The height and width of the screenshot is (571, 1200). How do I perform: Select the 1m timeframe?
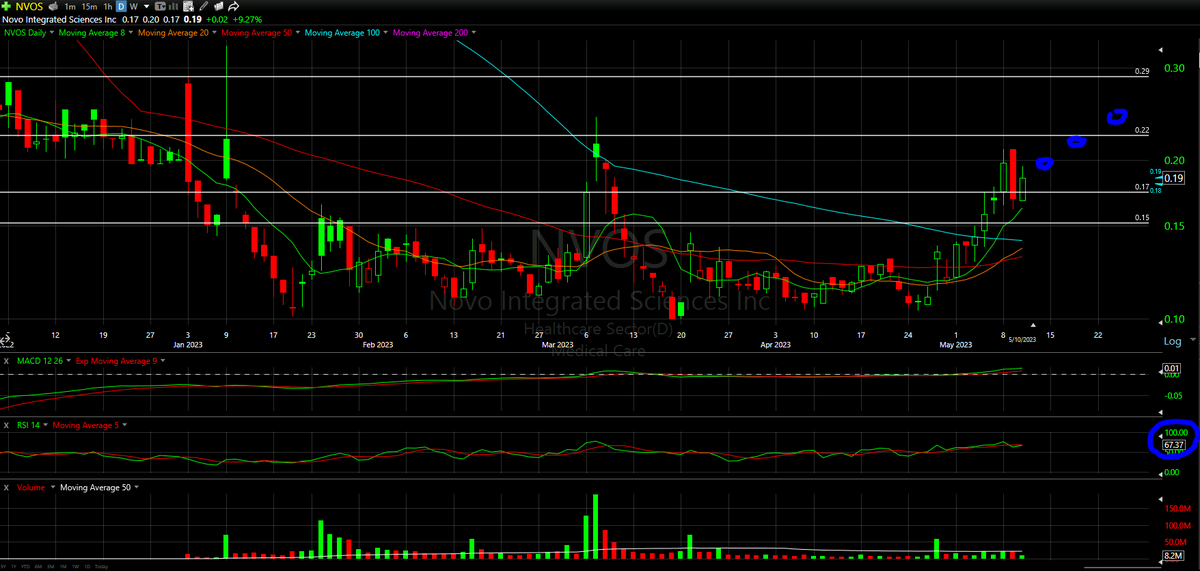click(x=70, y=7)
